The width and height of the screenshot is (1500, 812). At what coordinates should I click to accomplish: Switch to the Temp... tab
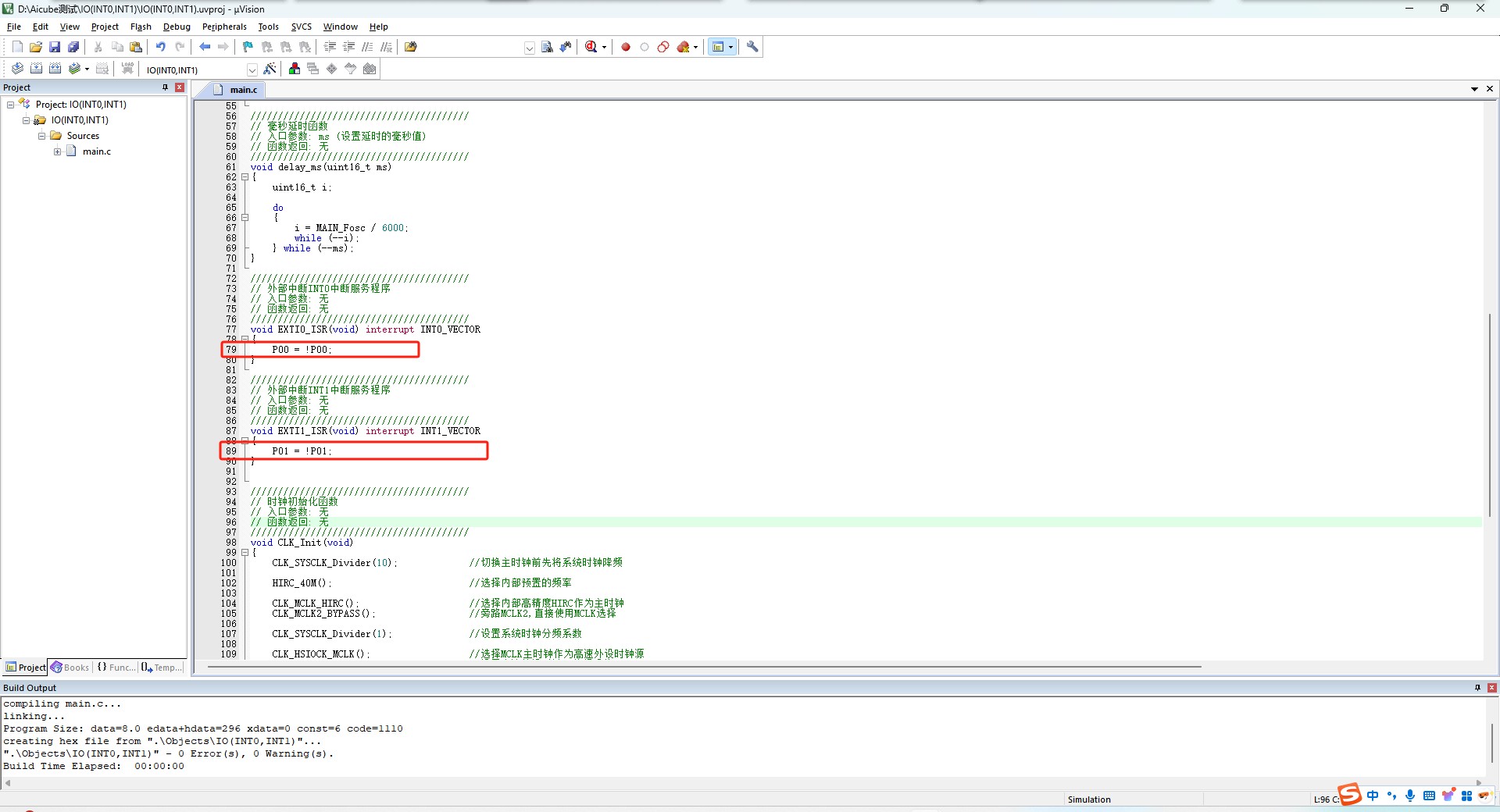tap(162, 668)
